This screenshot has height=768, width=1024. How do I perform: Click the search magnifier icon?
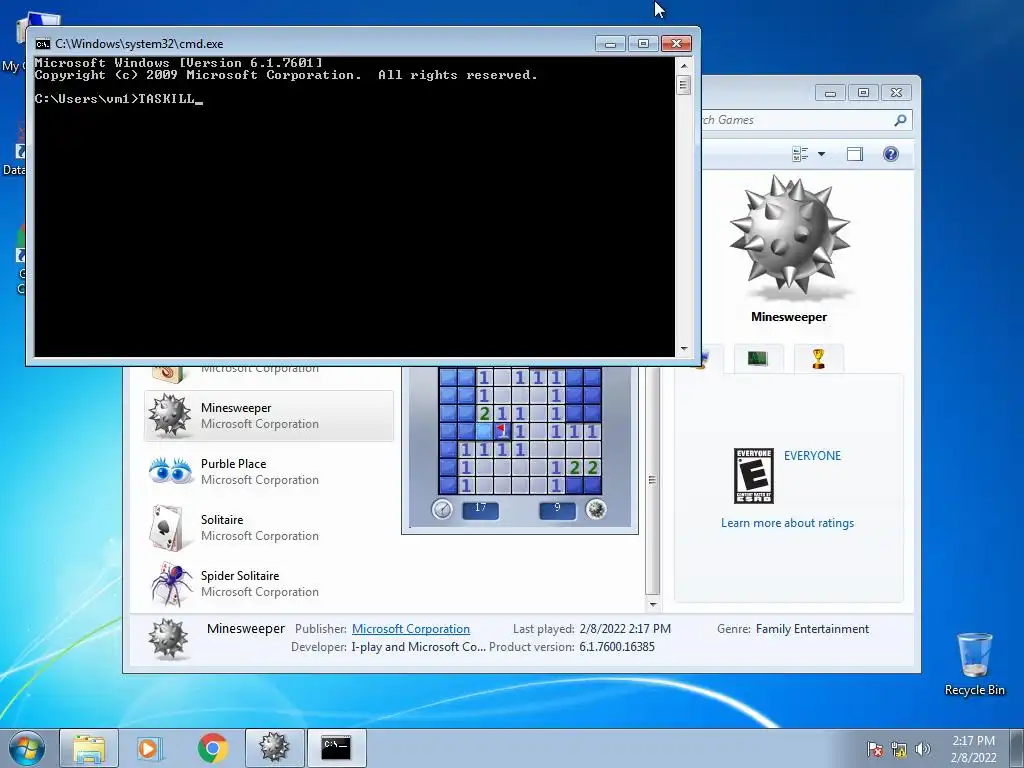click(901, 120)
